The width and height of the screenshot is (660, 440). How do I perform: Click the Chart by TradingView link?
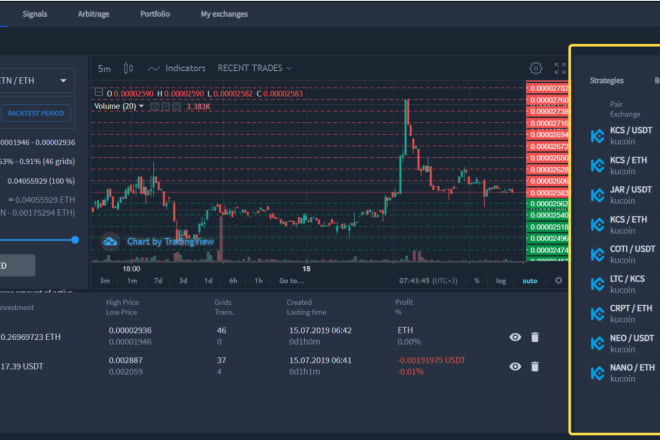point(170,241)
